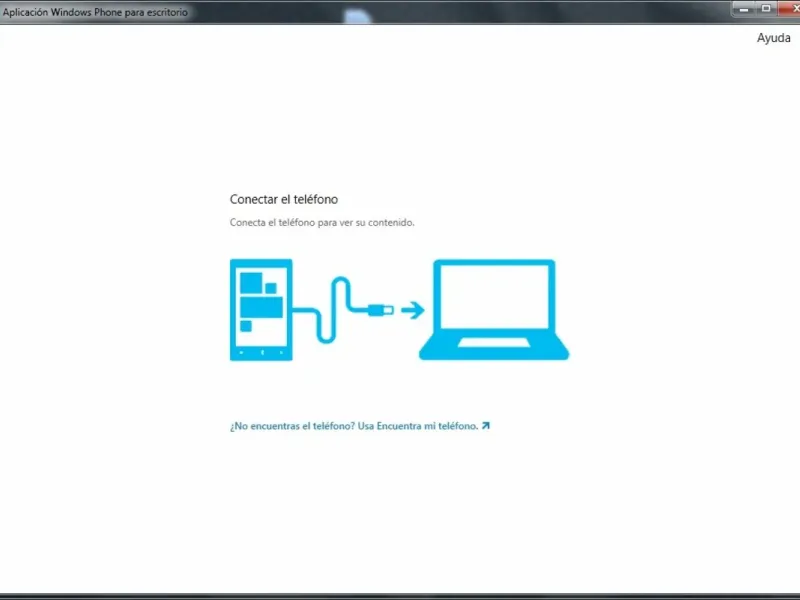Screen dimensions: 800x600
Task: Follow the Encuentra mi teléfono link
Action: click(x=360, y=426)
